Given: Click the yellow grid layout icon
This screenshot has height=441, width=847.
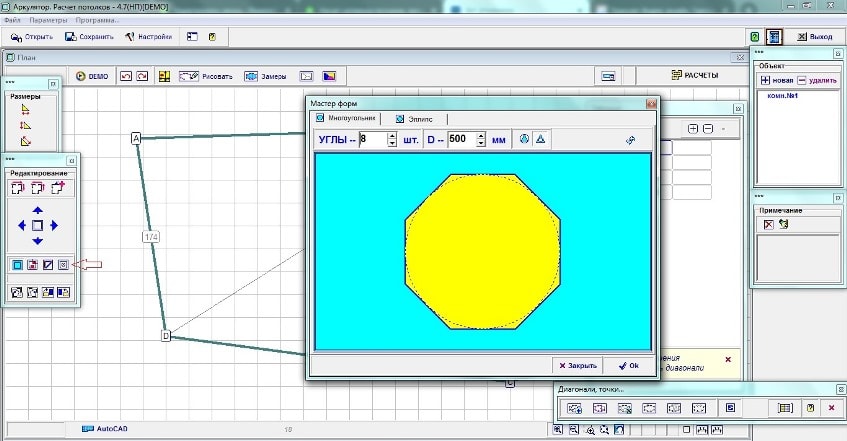Looking at the screenshot, I should tap(164, 76).
